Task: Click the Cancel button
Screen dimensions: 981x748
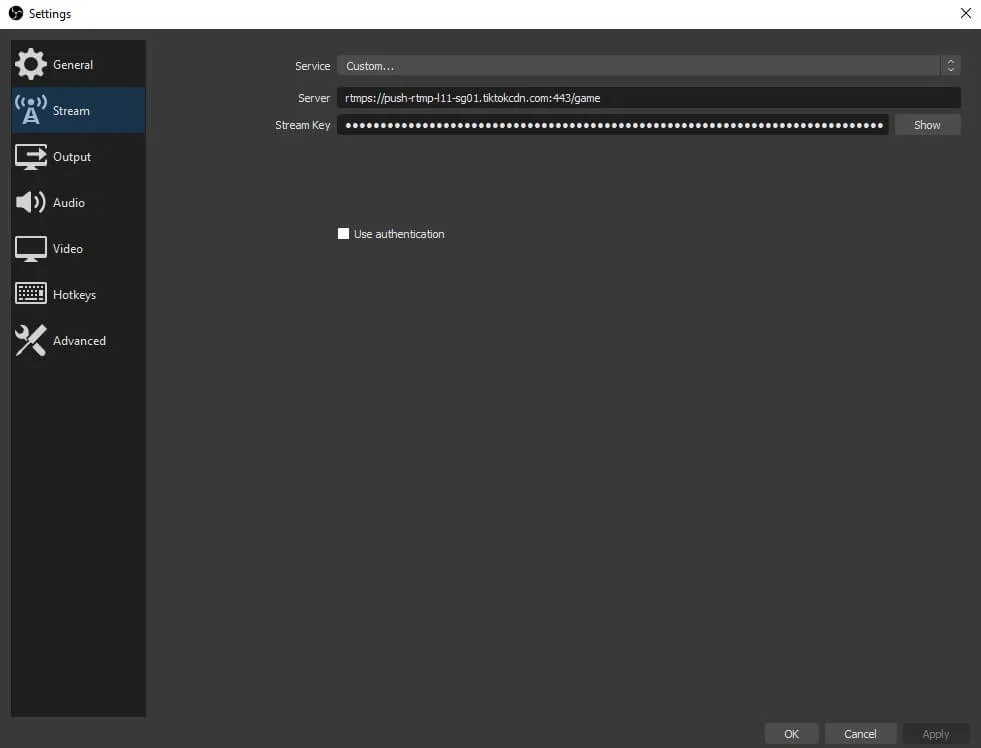Action: (860, 734)
